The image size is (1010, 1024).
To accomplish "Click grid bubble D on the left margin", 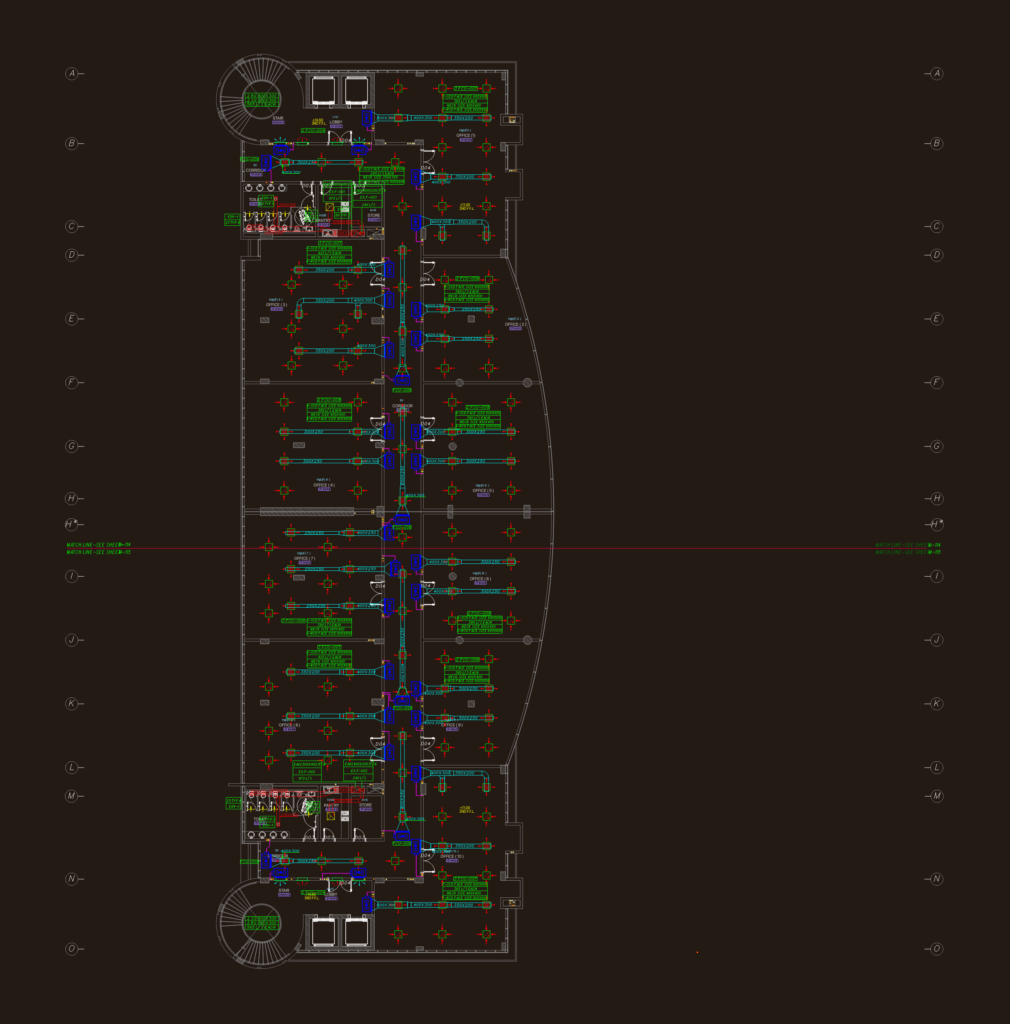I will click(x=71, y=255).
